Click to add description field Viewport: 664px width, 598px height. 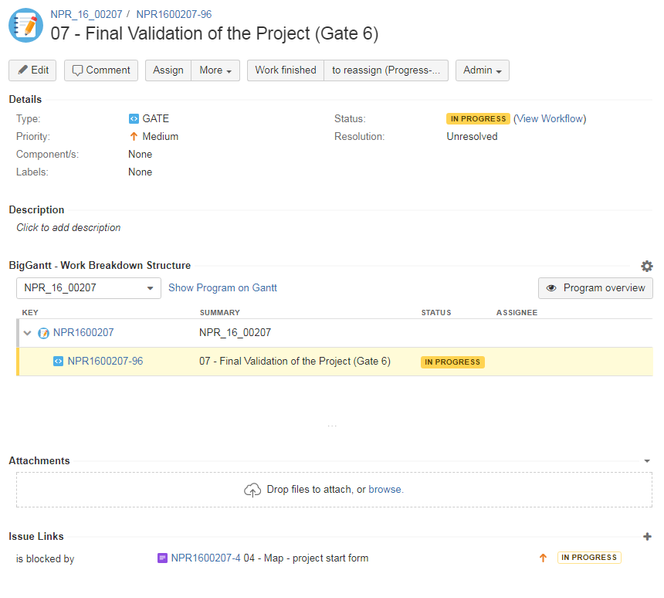tap(69, 228)
